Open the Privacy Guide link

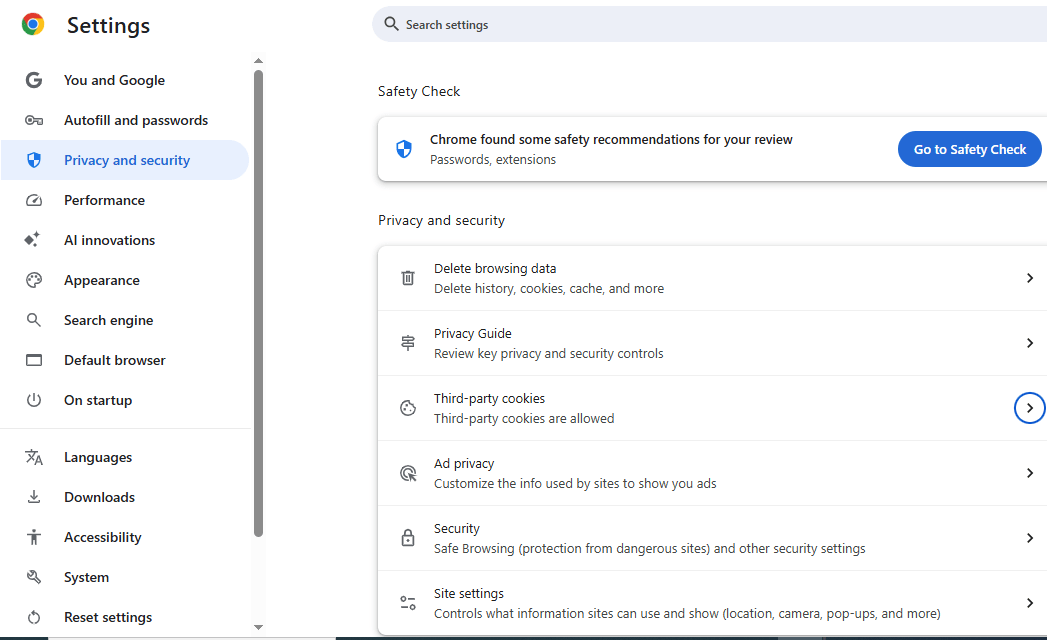pyautogui.click(x=472, y=332)
